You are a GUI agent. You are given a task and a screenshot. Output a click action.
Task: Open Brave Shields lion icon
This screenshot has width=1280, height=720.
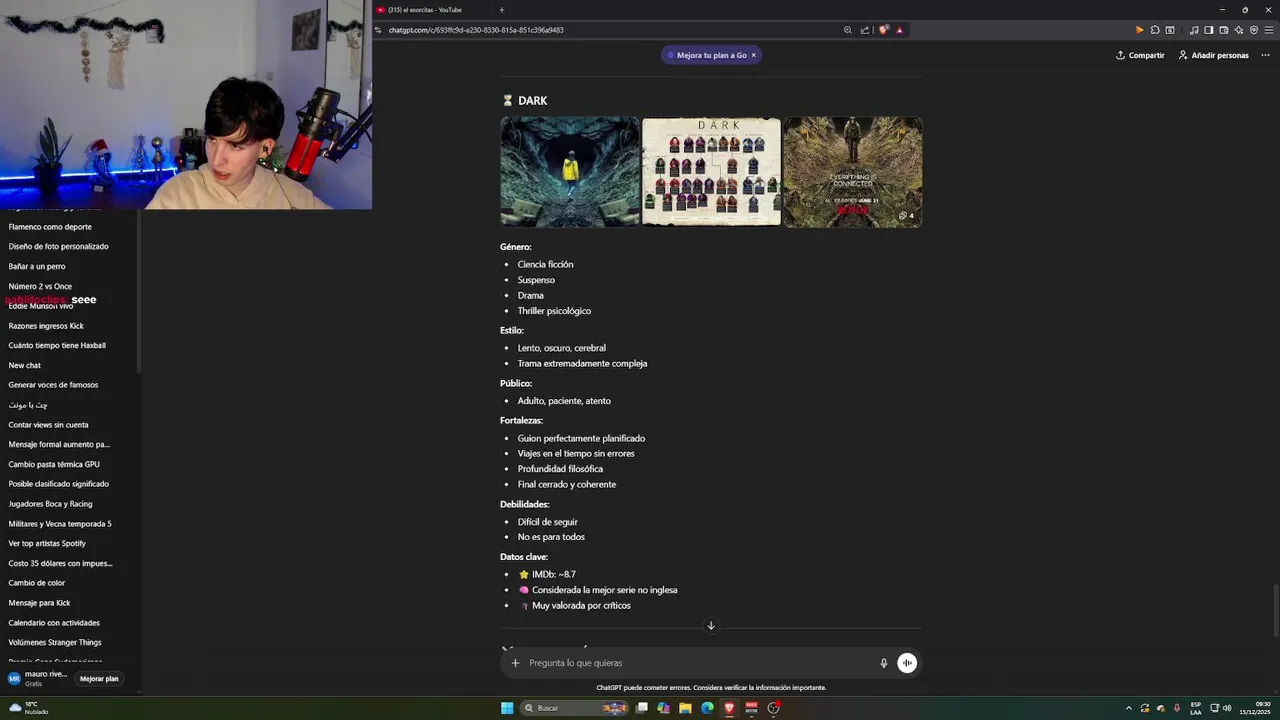click(x=883, y=30)
